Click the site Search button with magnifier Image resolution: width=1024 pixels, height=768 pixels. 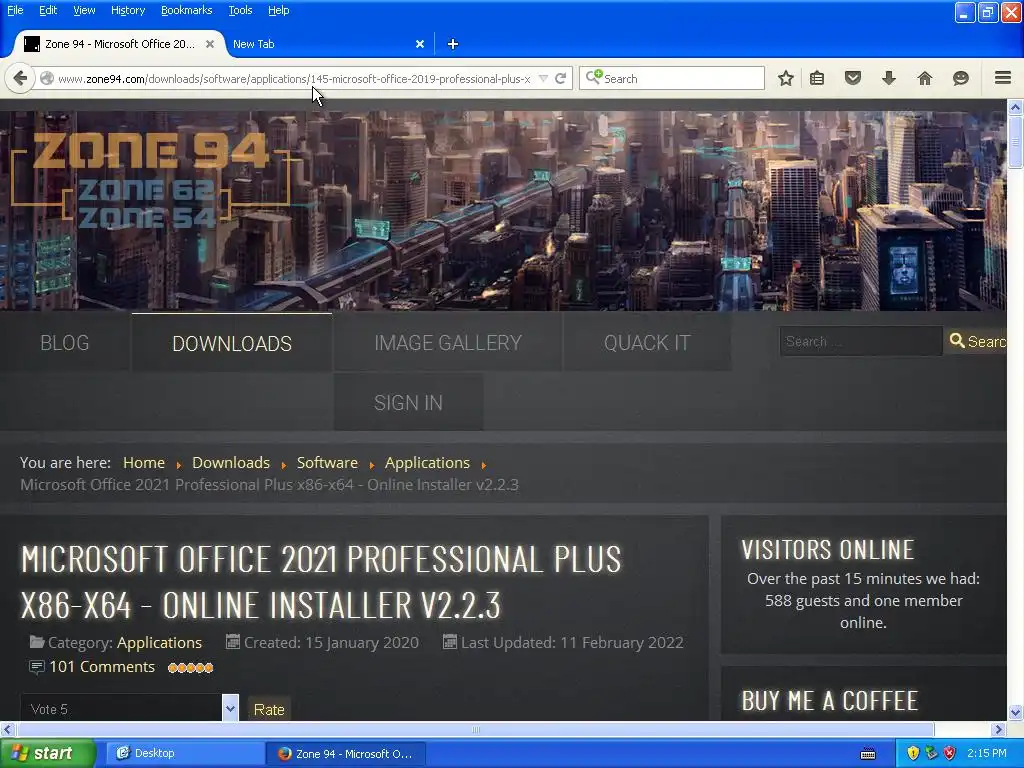[x=978, y=341]
